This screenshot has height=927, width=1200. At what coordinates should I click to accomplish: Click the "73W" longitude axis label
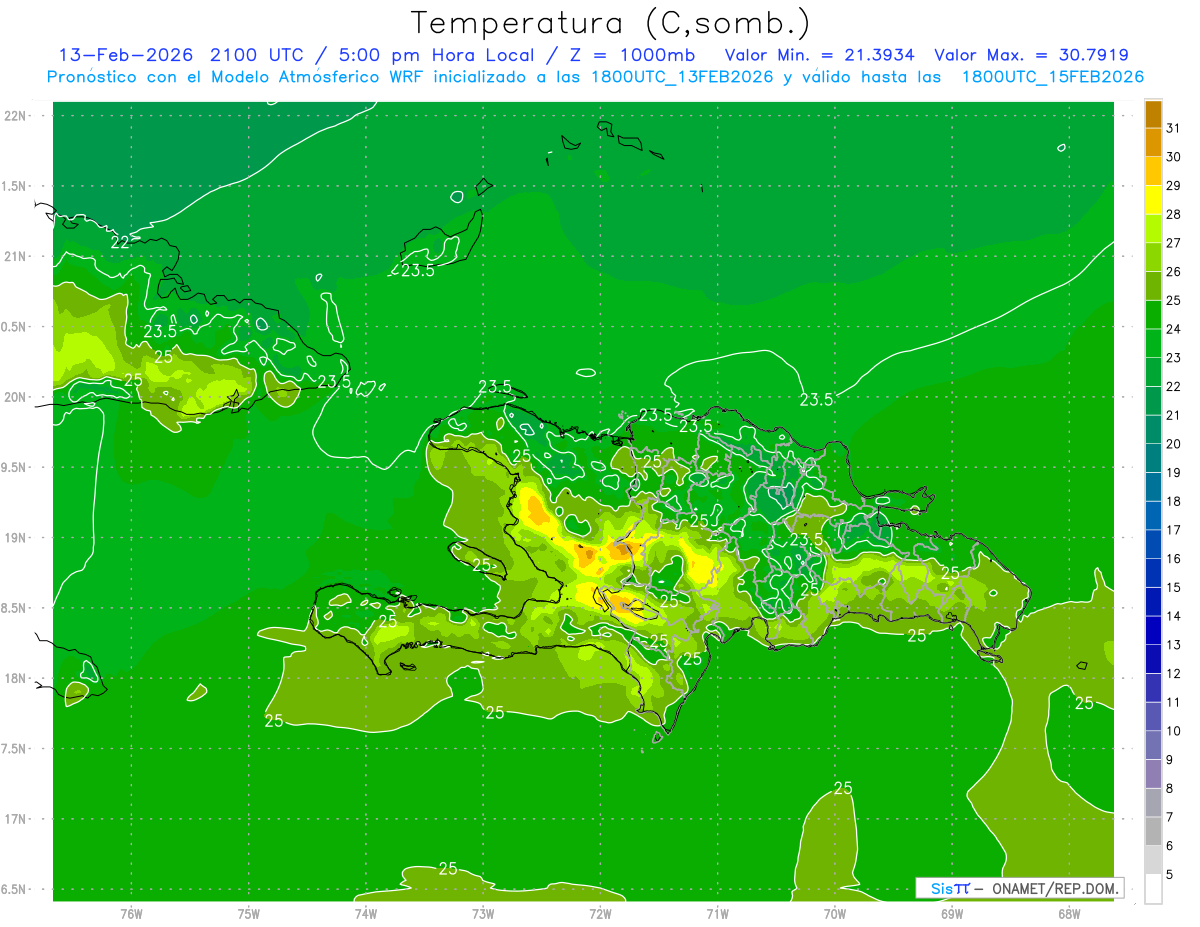483,913
